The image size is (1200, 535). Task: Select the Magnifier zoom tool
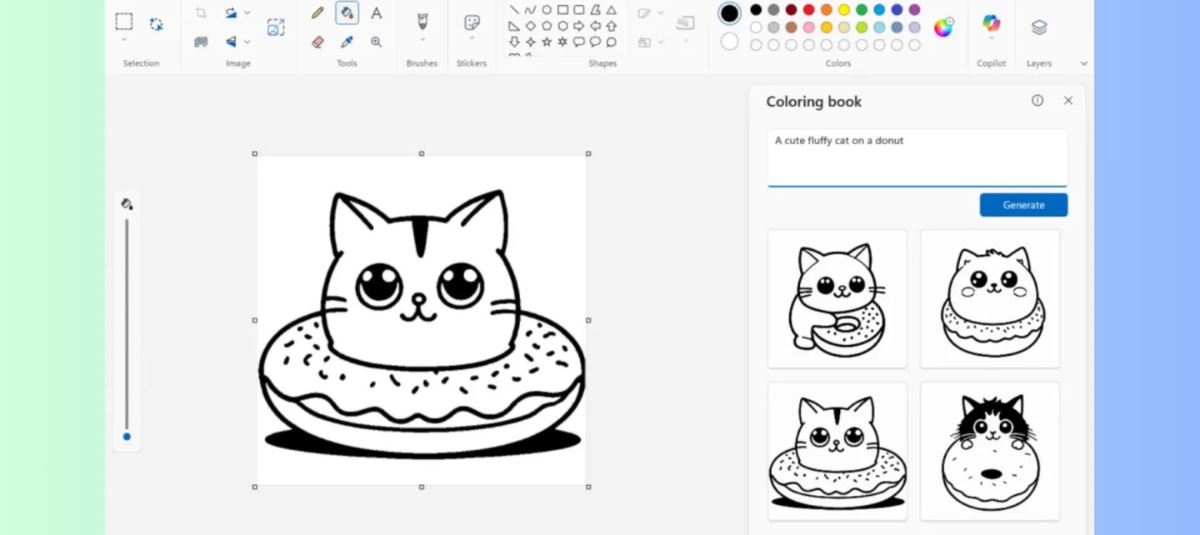point(376,42)
